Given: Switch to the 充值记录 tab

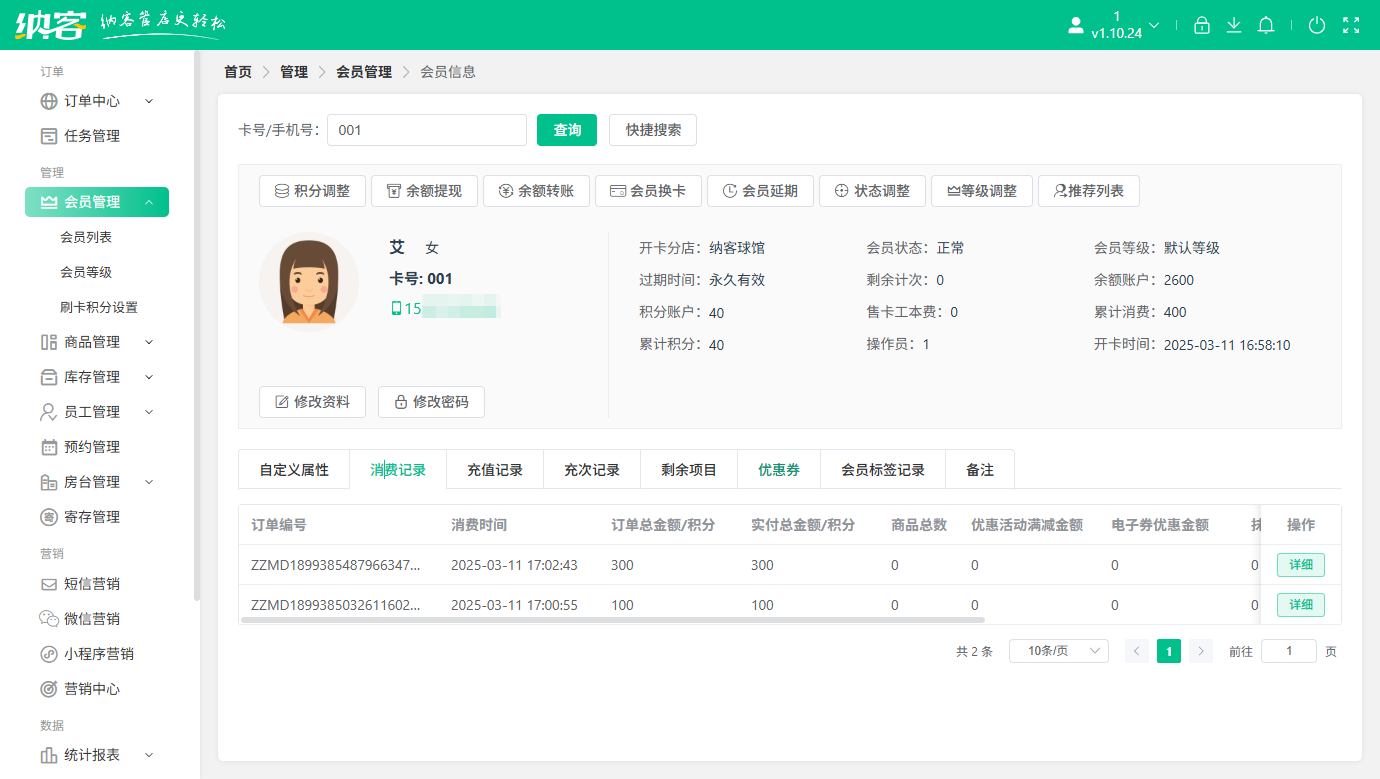Looking at the screenshot, I should click(494, 468).
